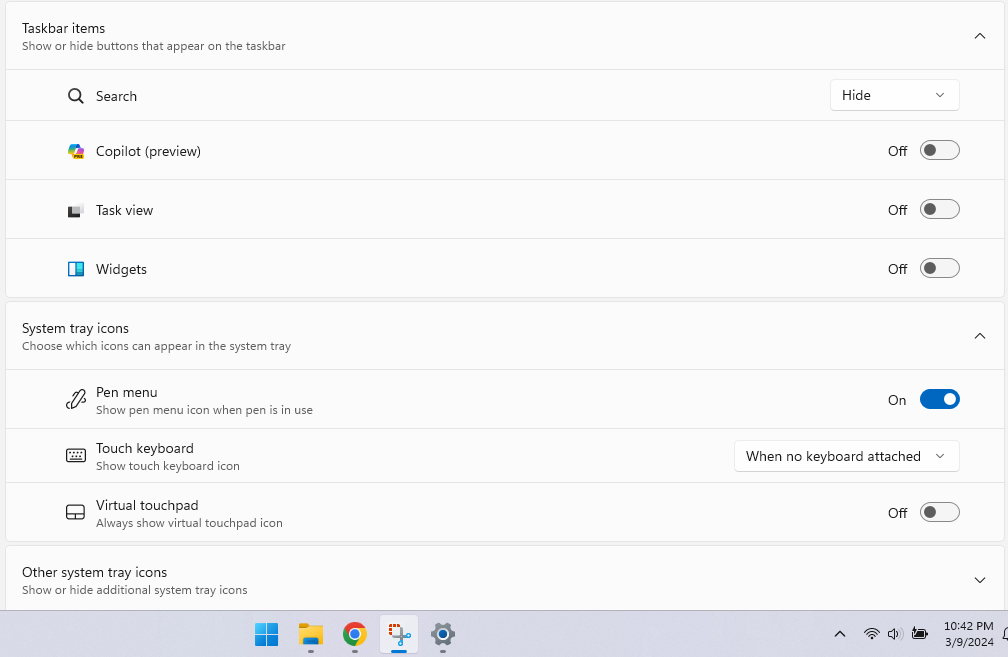Click 'Show pen menu icon when pen is in use'
Image resolution: width=1008 pixels, height=657 pixels.
(204, 410)
